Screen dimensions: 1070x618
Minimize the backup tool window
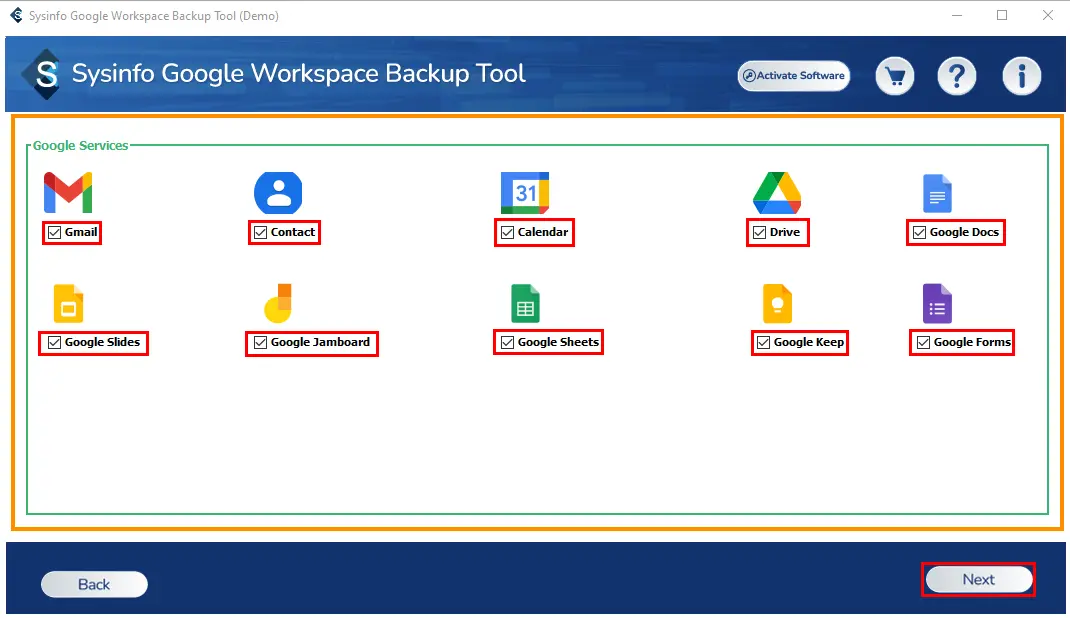click(x=957, y=15)
